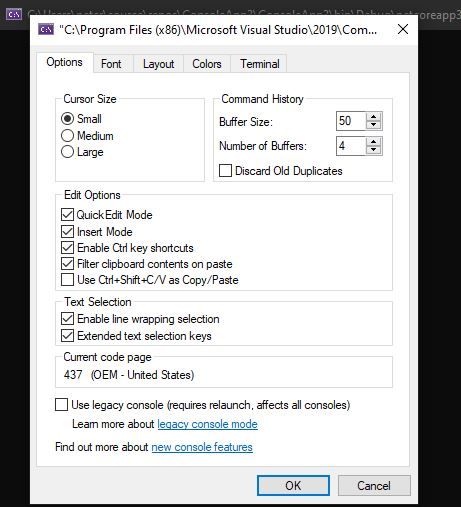Click the Buffer Size value field

(351, 121)
